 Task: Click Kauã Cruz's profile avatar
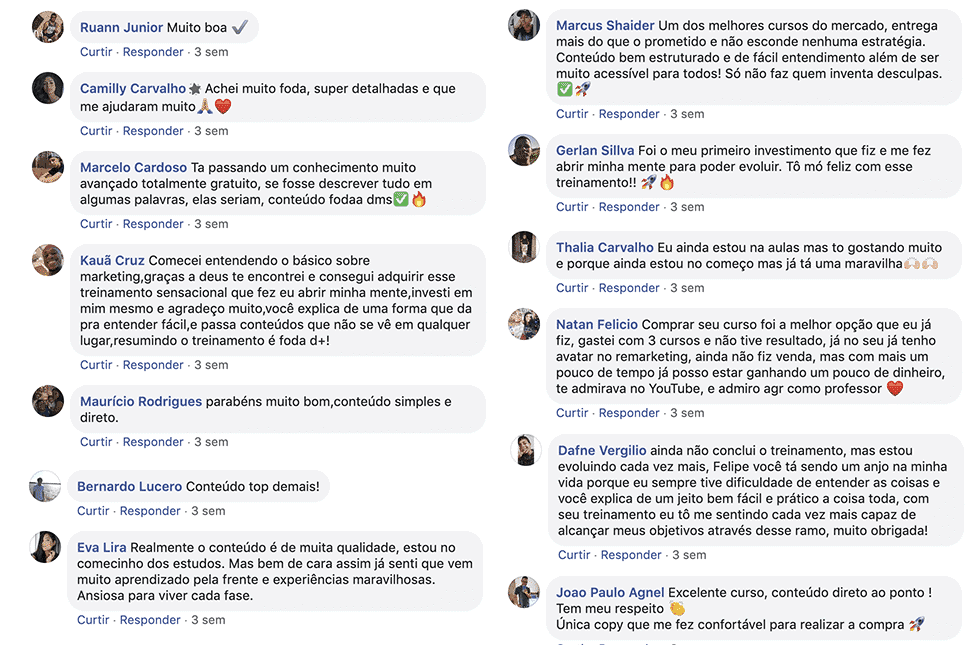coord(48,260)
